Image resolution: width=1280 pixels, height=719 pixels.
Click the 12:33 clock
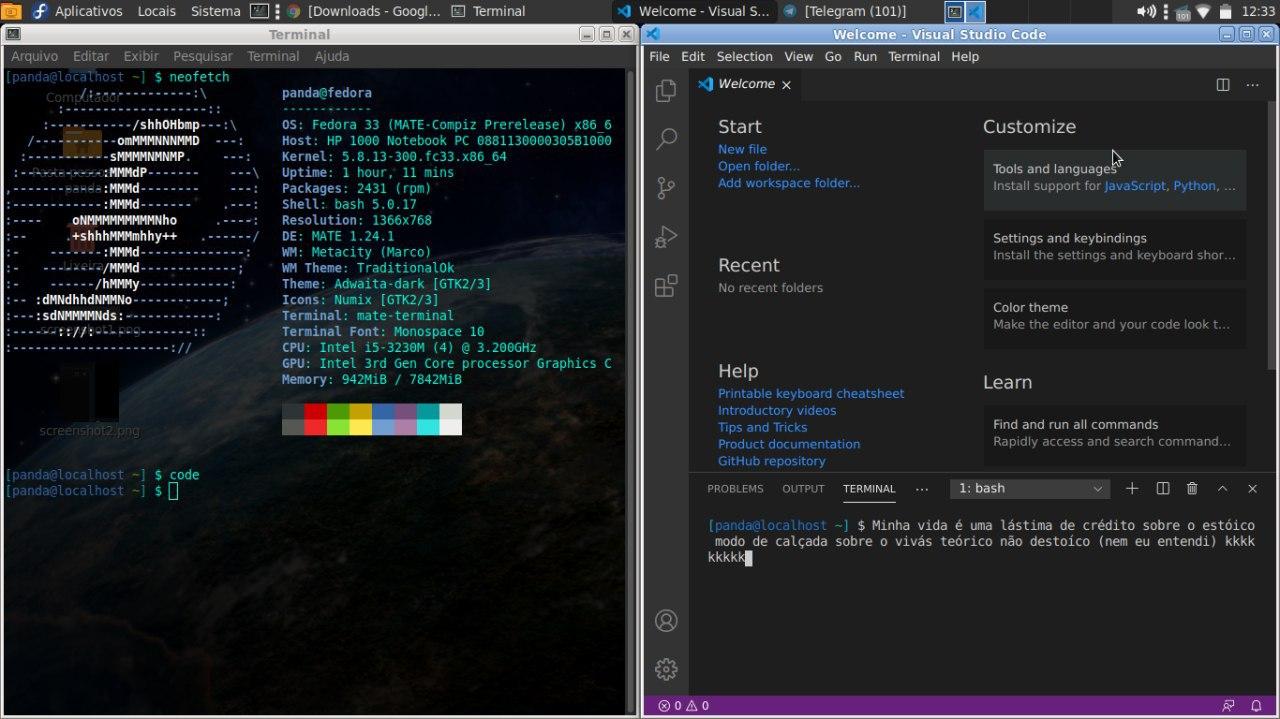[1258, 11]
